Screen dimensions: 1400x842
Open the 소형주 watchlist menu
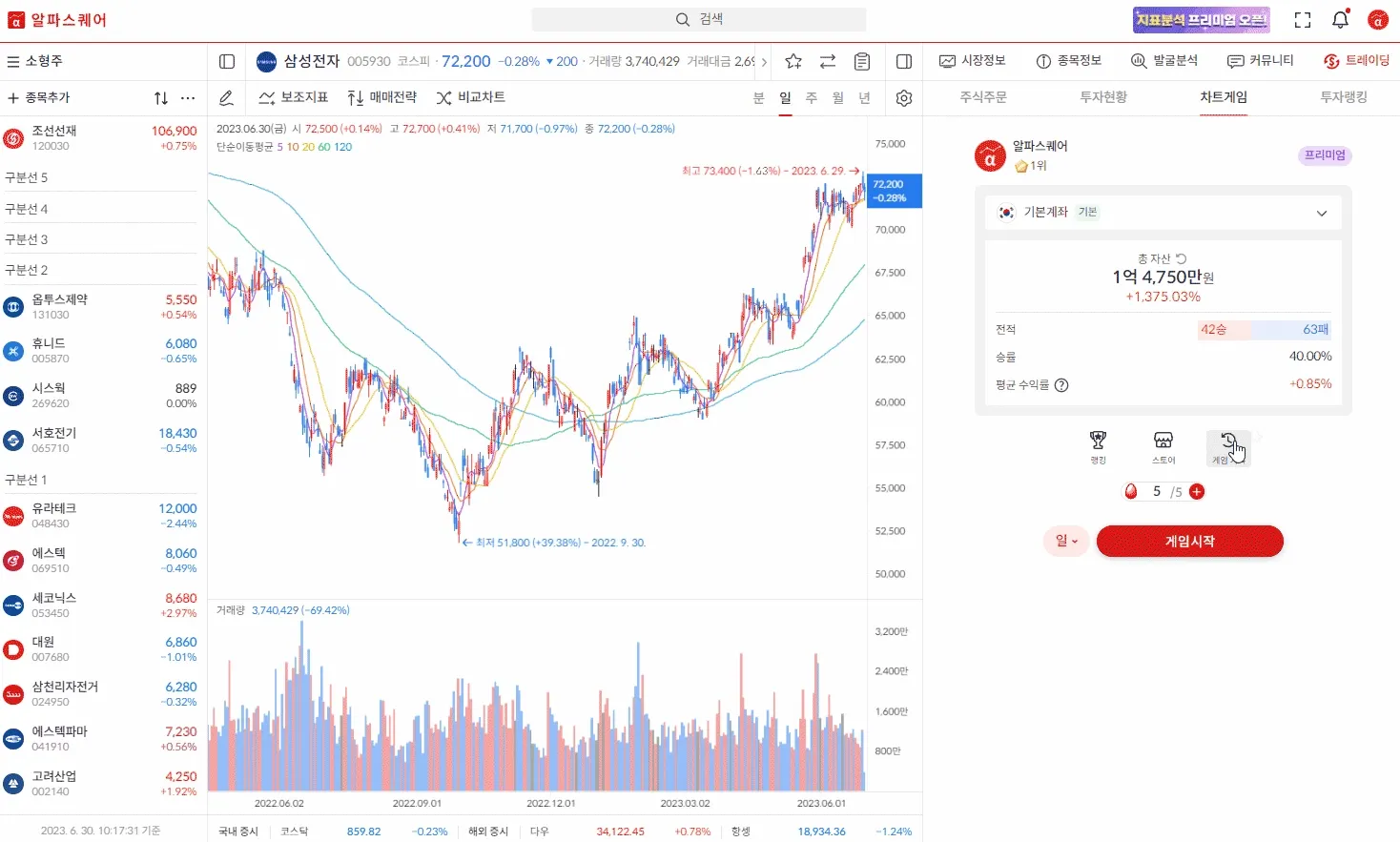35,61
